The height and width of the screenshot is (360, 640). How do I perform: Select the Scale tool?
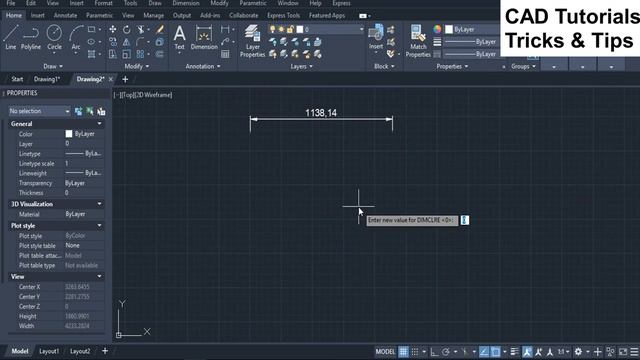click(x=127, y=54)
